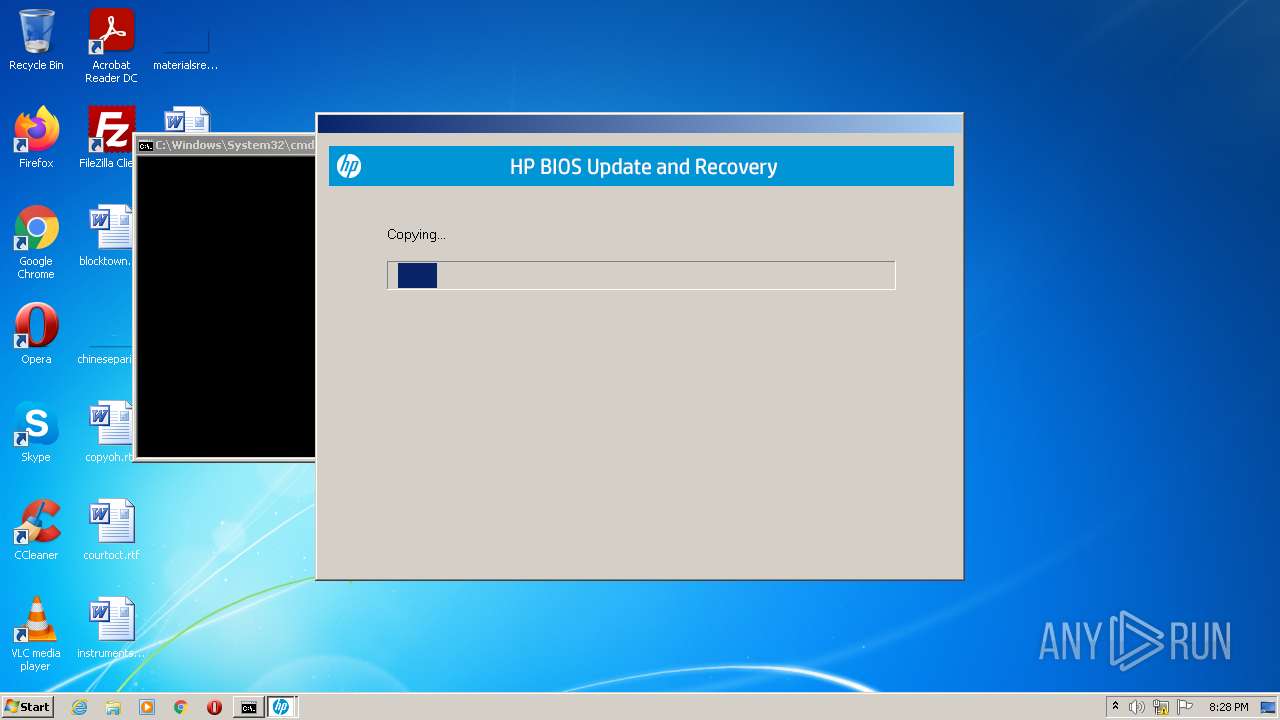Open Internet Explorer from the taskbar
This screenshot has height=720, width=1280.
pyautogui.click(x=80, y=707)
